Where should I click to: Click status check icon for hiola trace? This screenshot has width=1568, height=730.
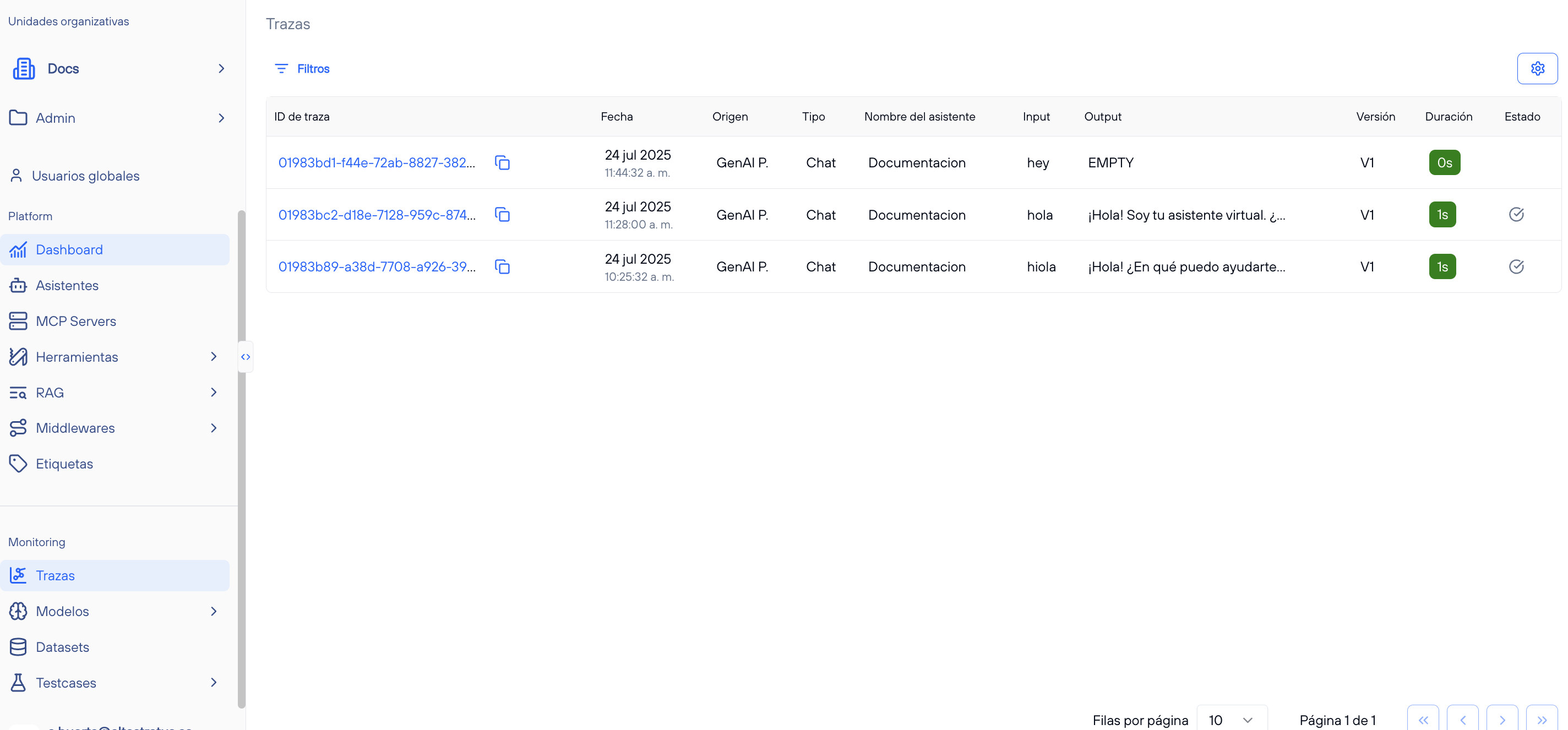coord(1516,266)
